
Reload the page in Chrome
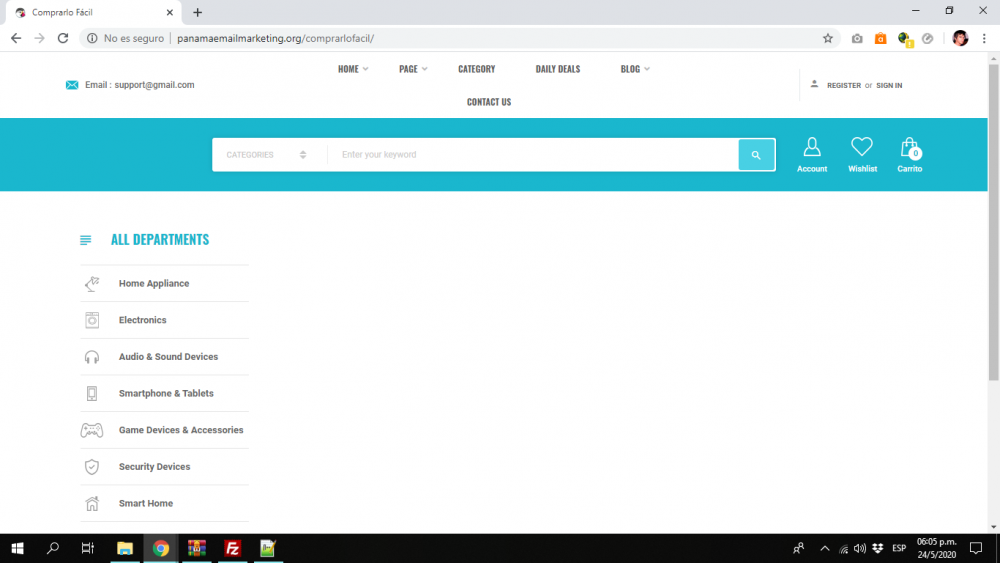62,38
